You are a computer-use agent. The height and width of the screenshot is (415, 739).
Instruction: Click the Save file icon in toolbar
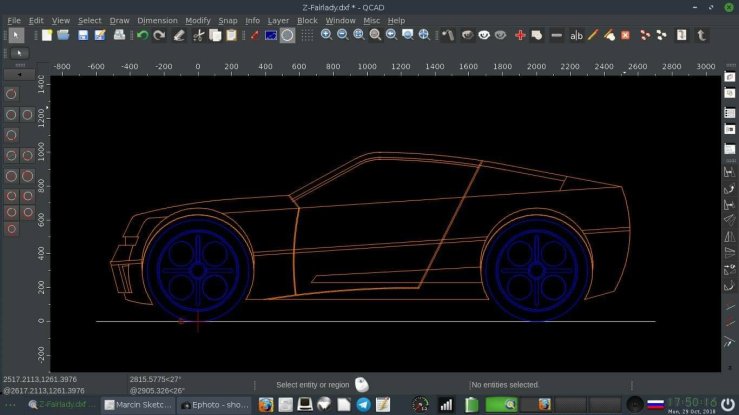[x=83, y=35]
